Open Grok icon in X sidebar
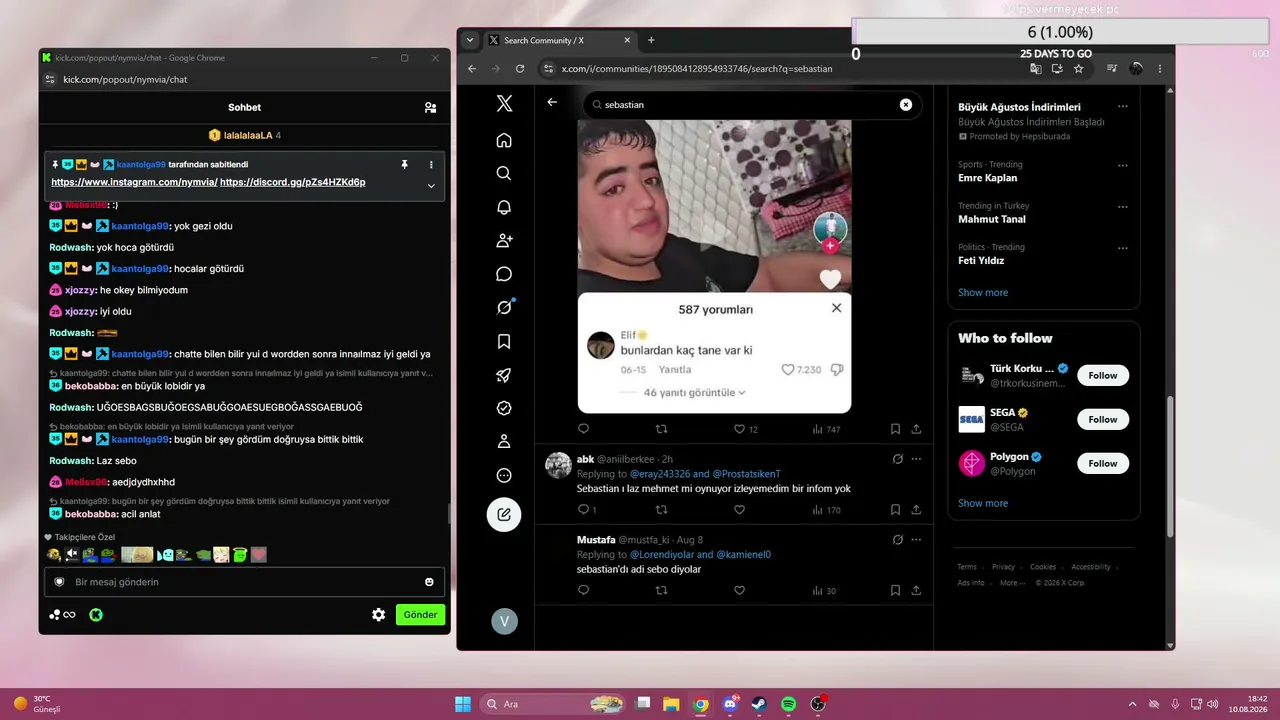Viewport: 1280px width, 720px height. click(x=504, y=307)
